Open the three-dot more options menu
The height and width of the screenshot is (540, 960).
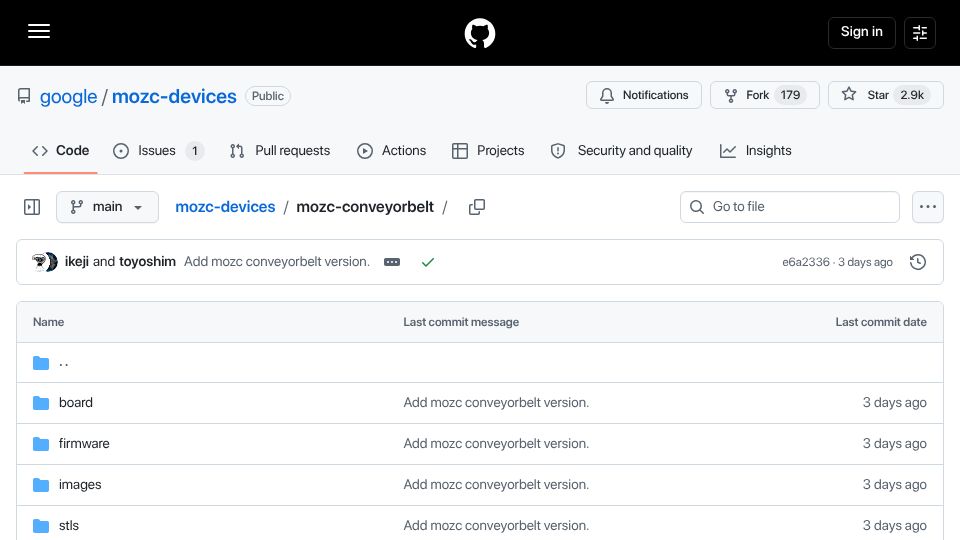tap(928, 207)
